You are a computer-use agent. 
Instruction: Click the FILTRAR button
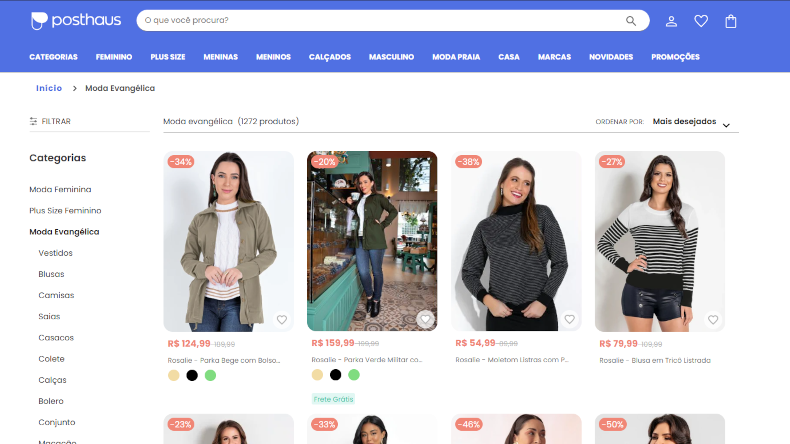[50, 121]
